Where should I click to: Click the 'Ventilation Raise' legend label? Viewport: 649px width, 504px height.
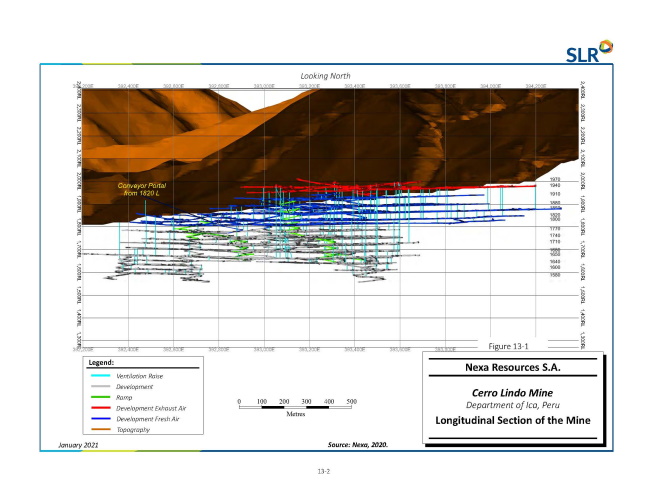(x=139, y=376)
